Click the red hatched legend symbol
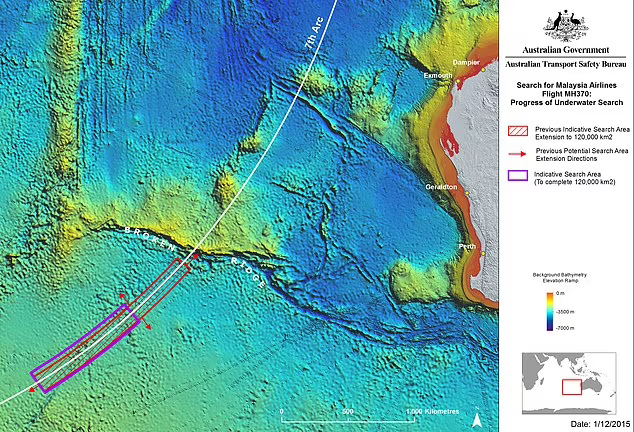The height and width of the screenshot is (432, 634). 516,131
